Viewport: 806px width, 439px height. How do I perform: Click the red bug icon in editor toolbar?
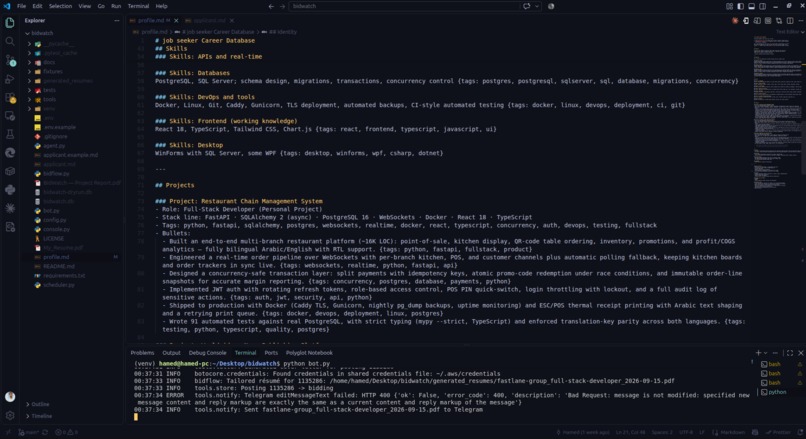(x=735, y=21)
